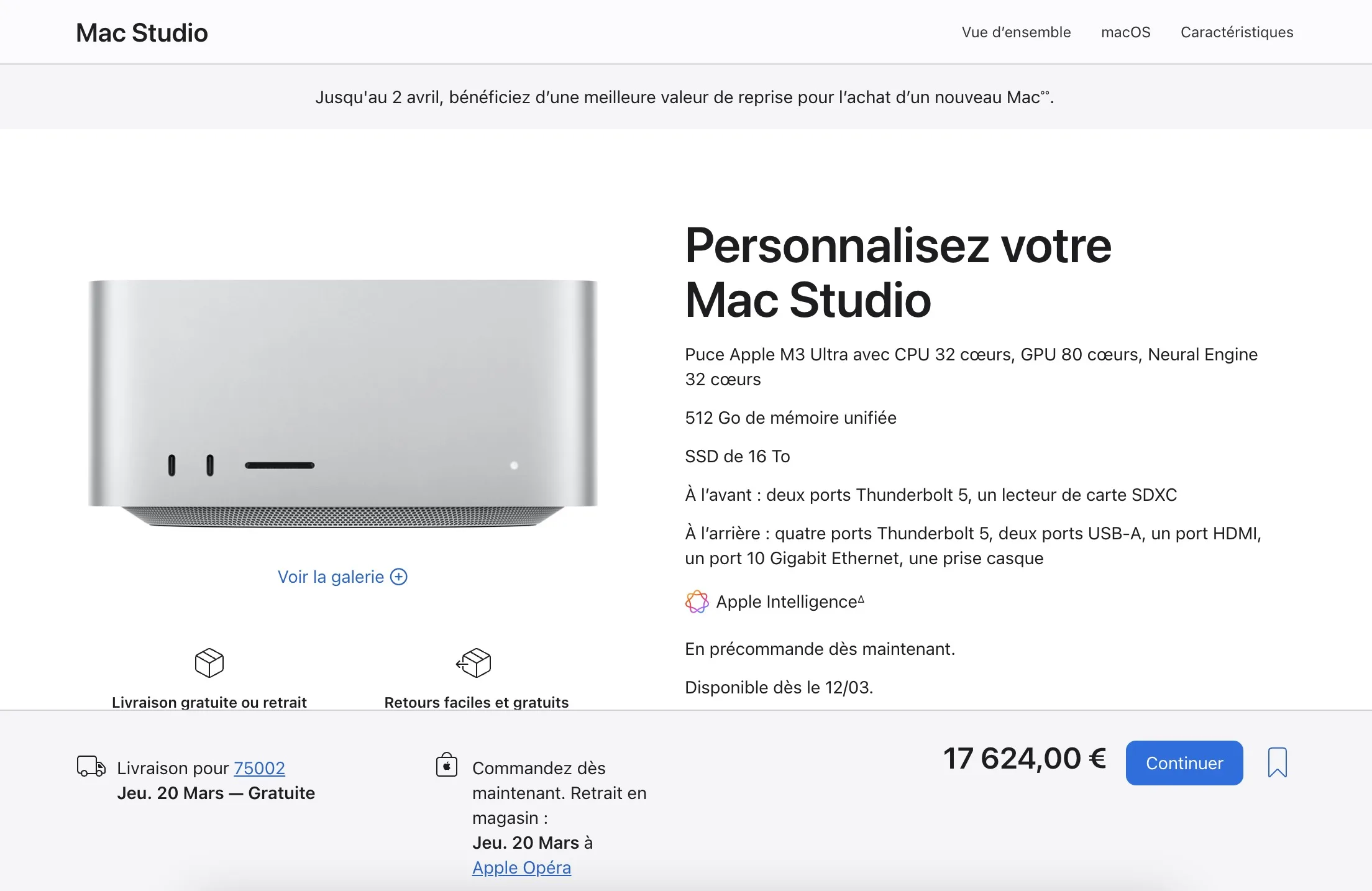Switch to the Caractéristiques tab

[1237, 32]
